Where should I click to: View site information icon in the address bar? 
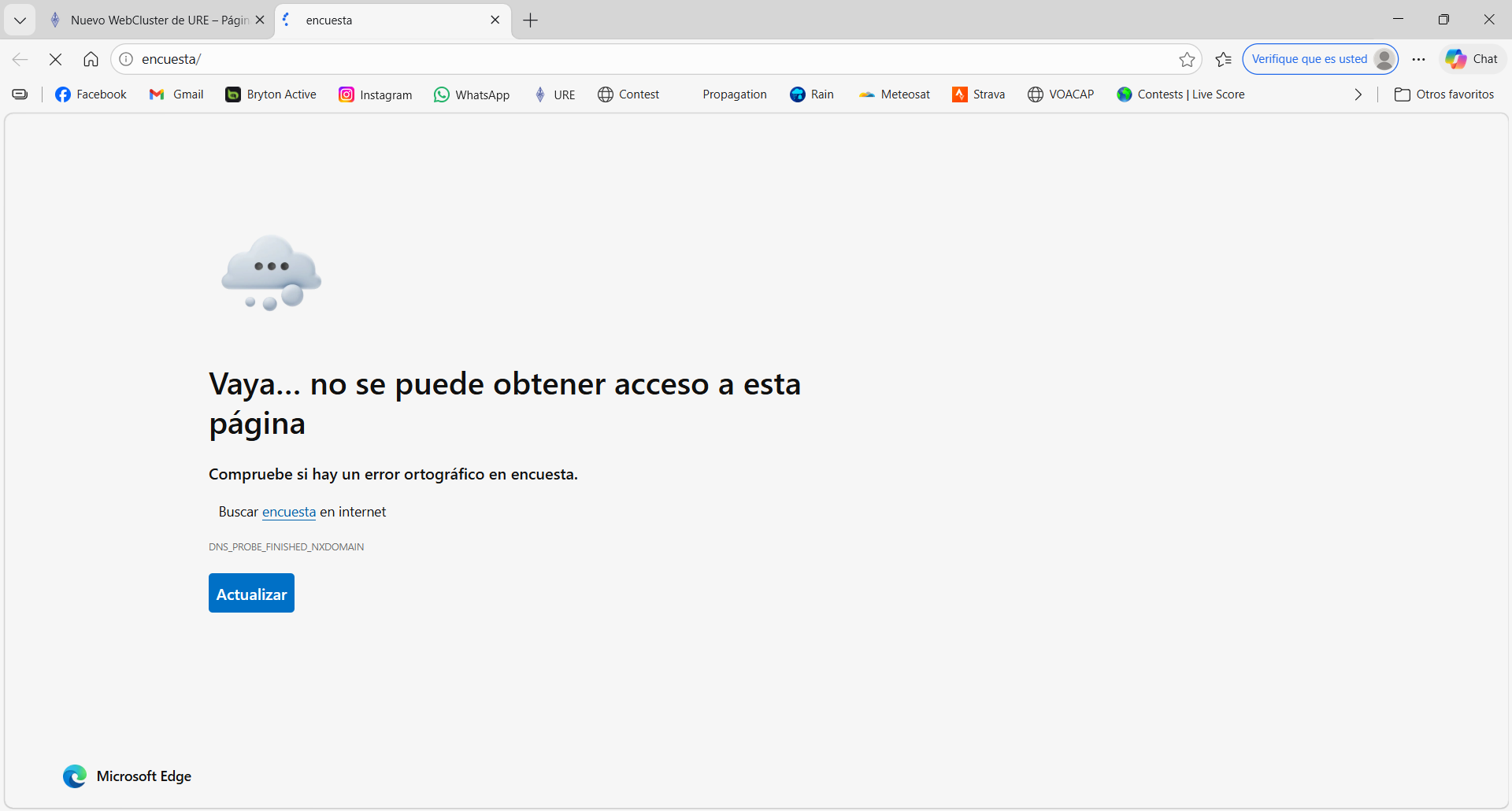[x=126, y=59]
